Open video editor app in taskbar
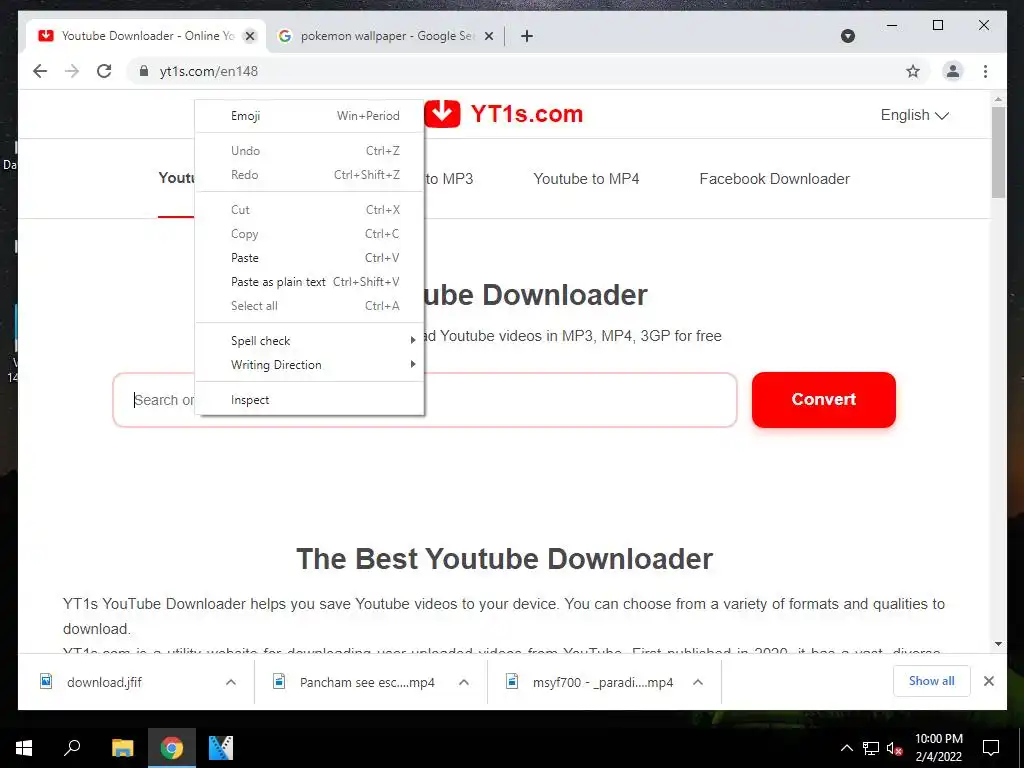Image resolution: width=1024 pixels, height=768 pixels. tap(221, 748)
